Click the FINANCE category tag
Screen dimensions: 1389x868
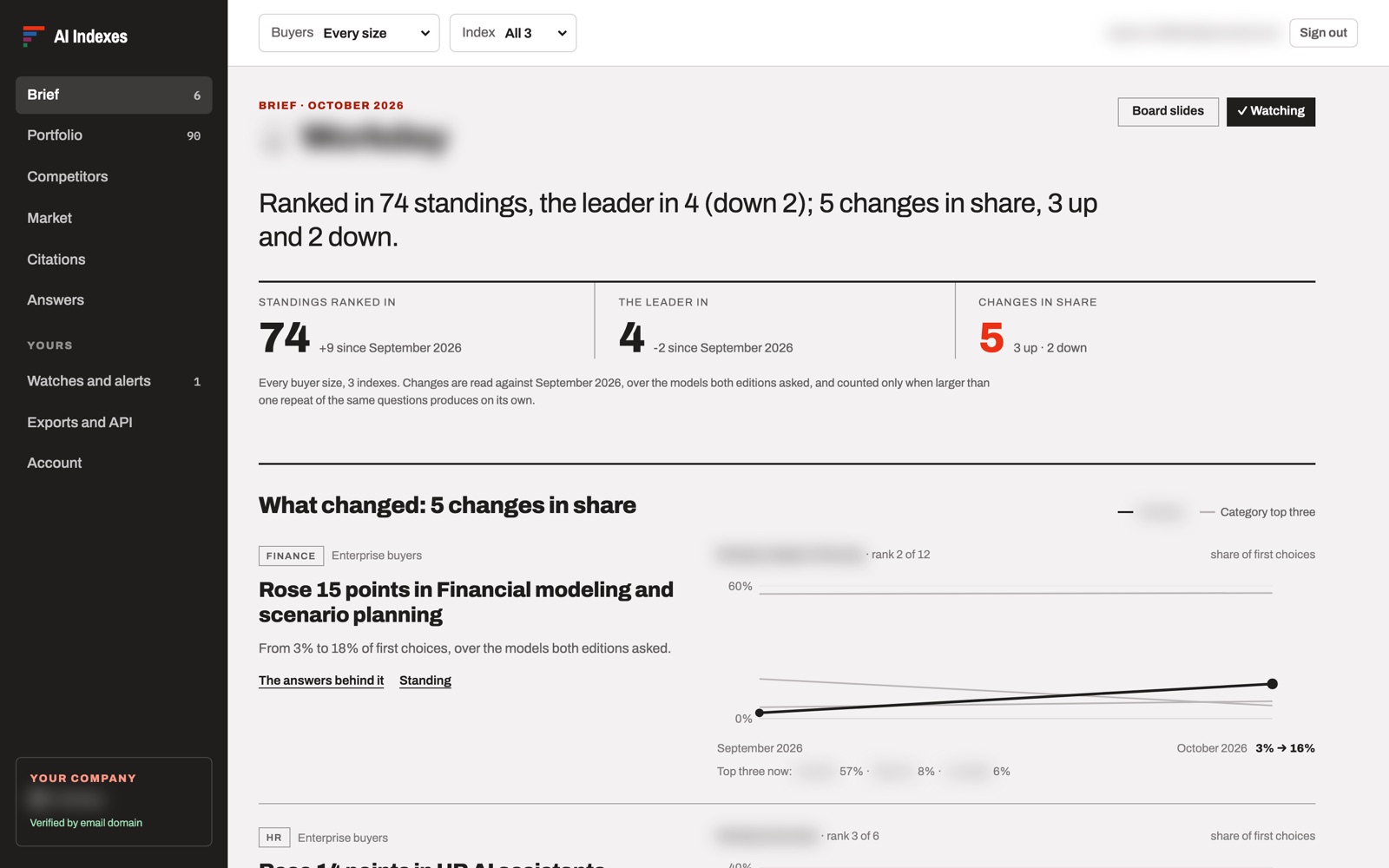(x=291, y=556)
